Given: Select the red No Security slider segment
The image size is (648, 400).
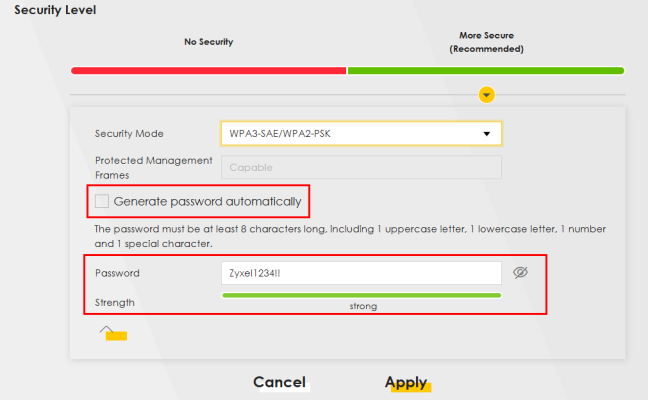Looking at the screenshot, I should point(208,71).
